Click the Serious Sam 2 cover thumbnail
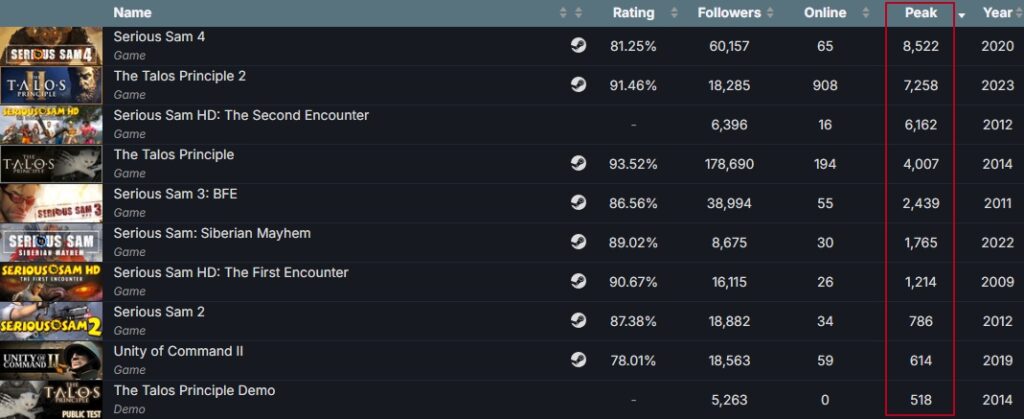1024x419 pixels. tap(51, 321)
